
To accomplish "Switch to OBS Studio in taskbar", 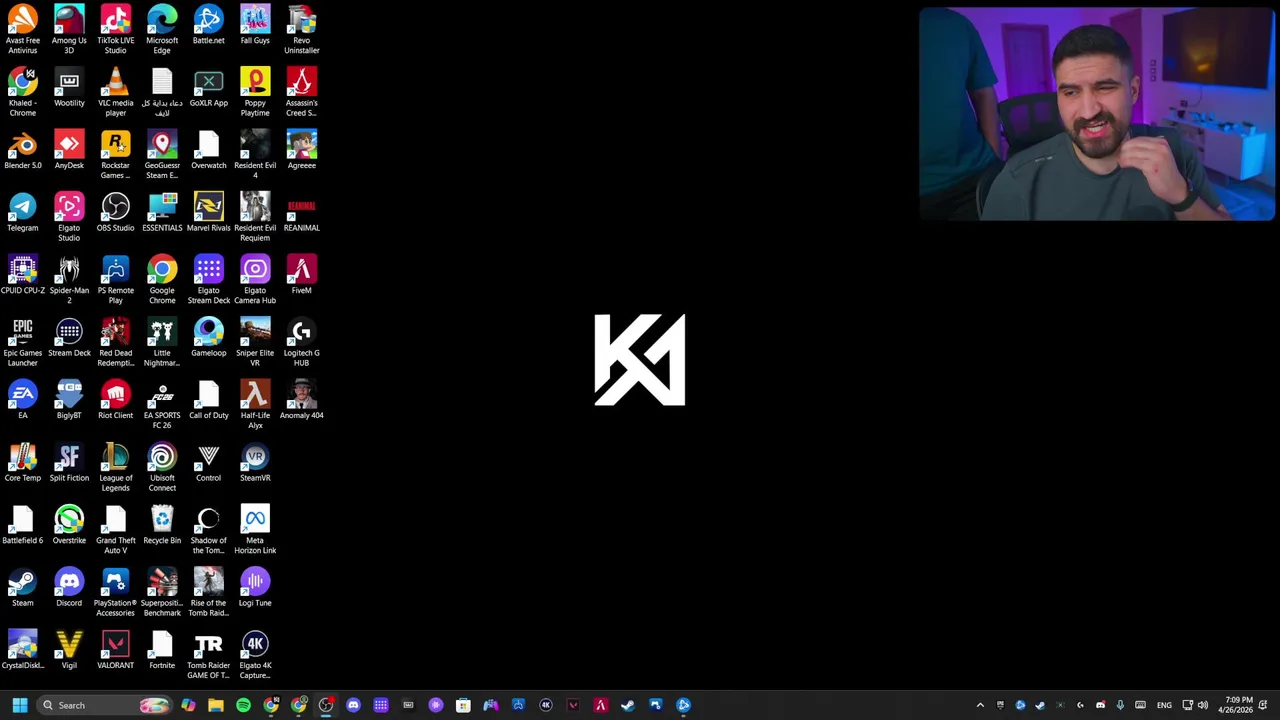I will (x=326, y=705).
